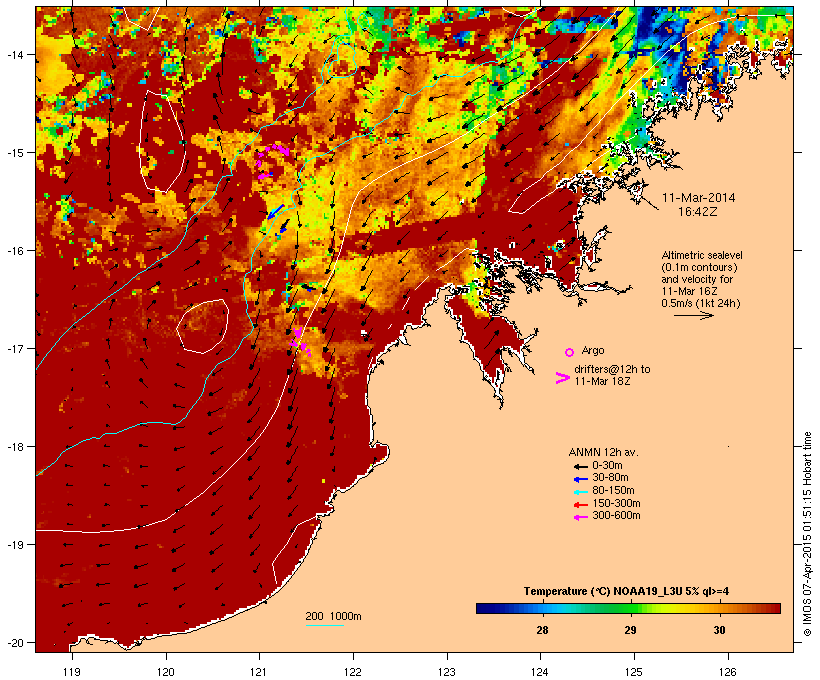The width and height of the screenshot is (820, 680).
Task: Click the ANMN 12h av. legend heading
Action: click(603, 452)
